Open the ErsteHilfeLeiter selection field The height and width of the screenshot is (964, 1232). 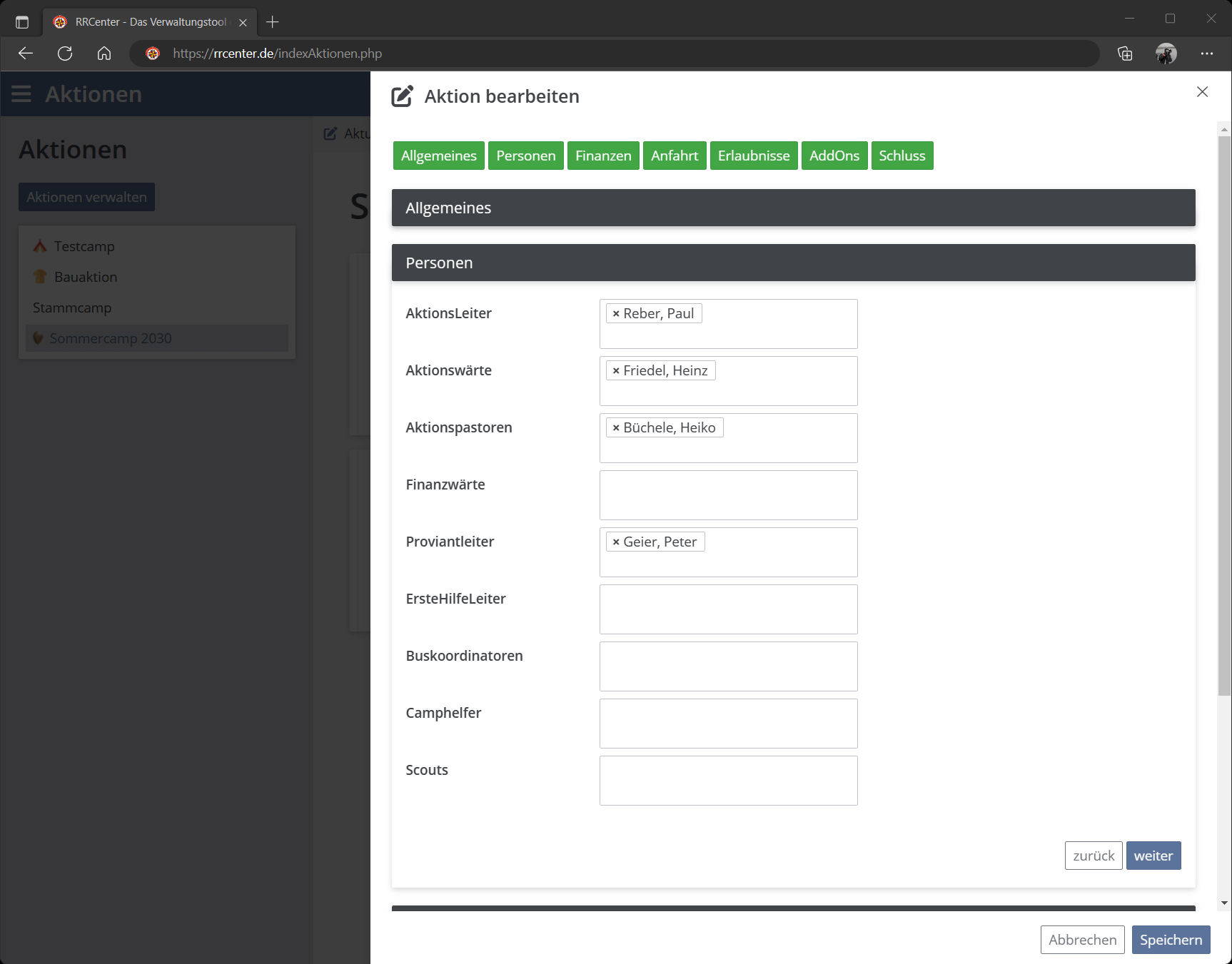728,609
